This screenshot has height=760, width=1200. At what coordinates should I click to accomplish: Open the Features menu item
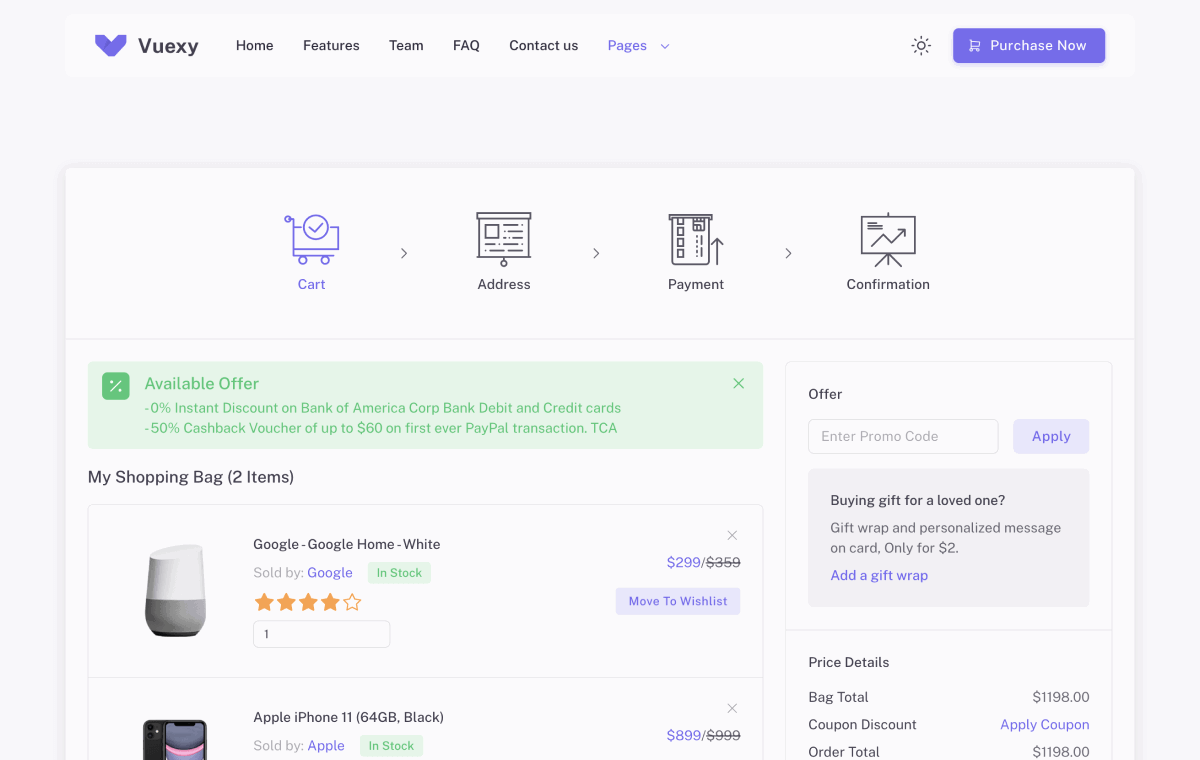click(x=331, y=45)
